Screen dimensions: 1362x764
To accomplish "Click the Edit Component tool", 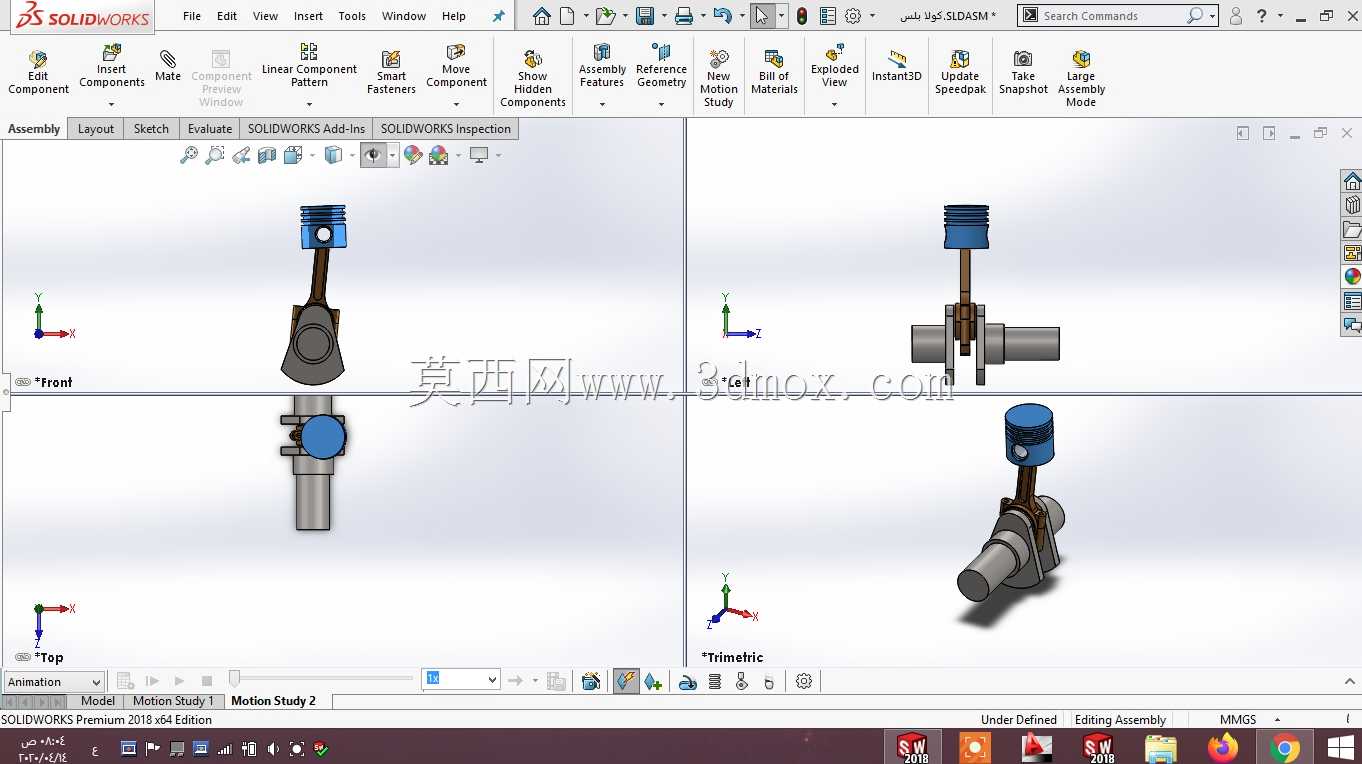I will pyautogui.click(x=38, y=73).
